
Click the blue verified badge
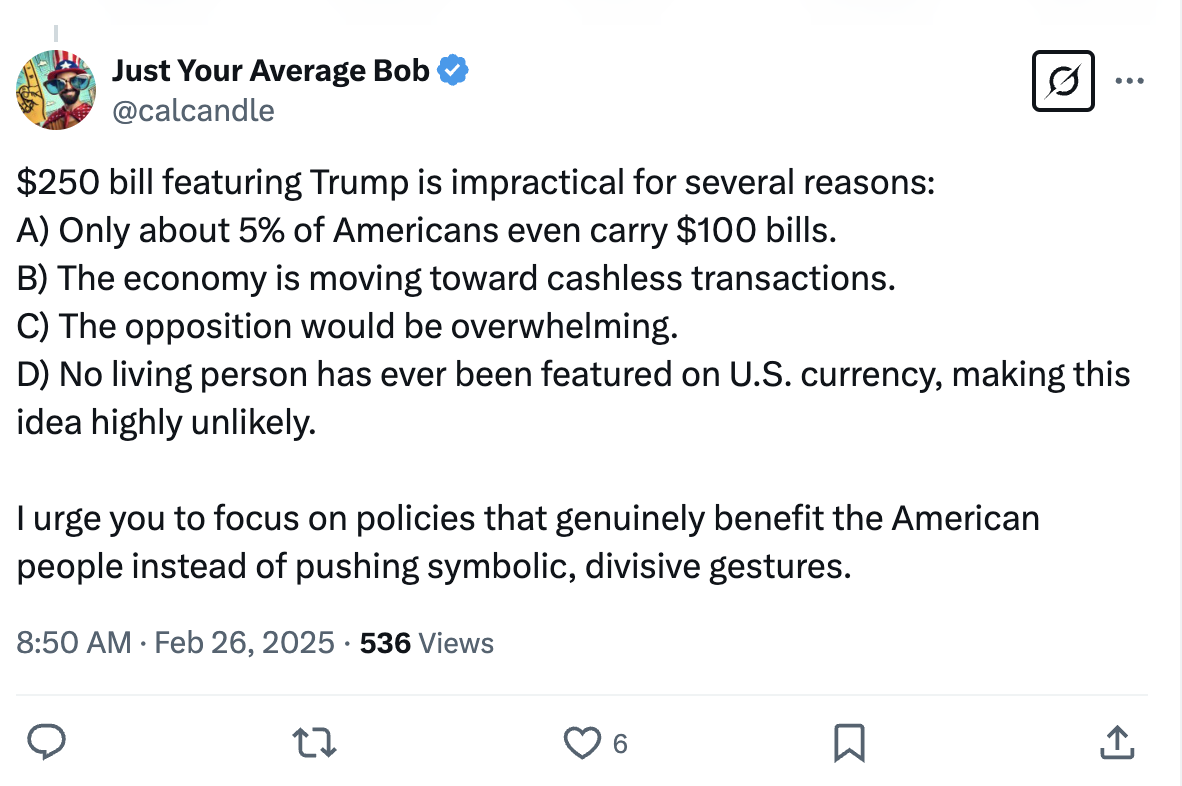point(452,69)
